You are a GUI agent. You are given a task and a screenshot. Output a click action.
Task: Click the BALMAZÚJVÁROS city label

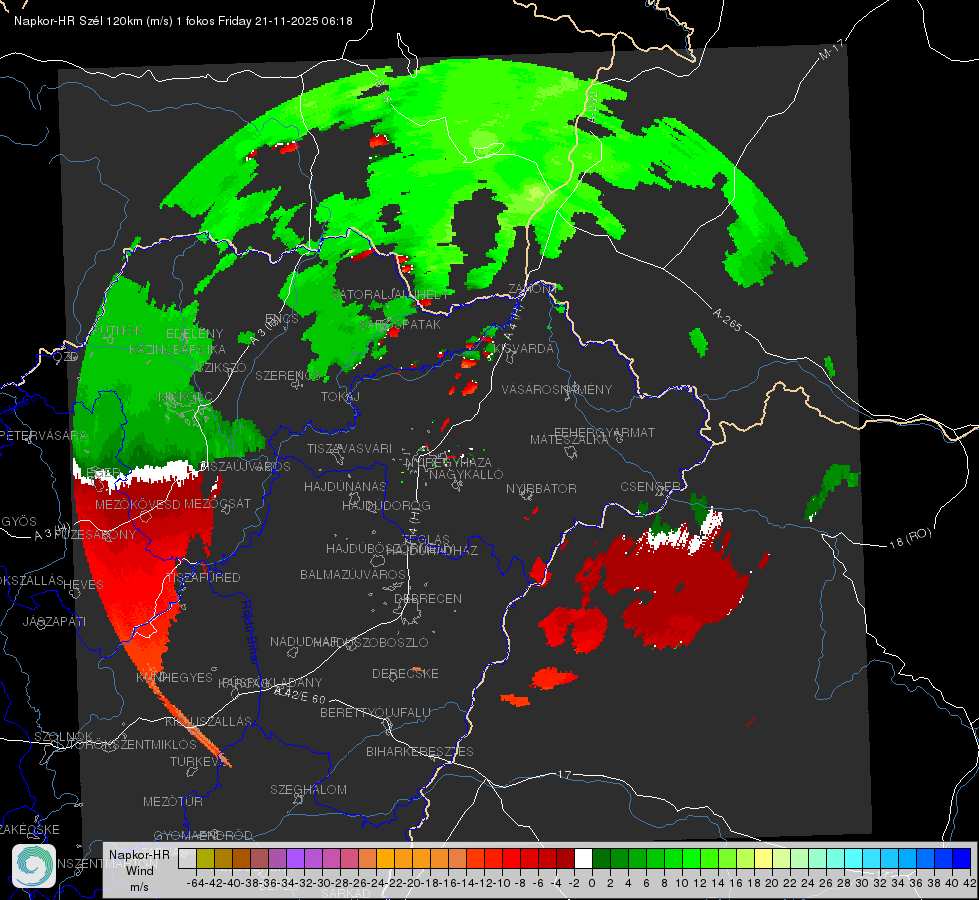353,574
